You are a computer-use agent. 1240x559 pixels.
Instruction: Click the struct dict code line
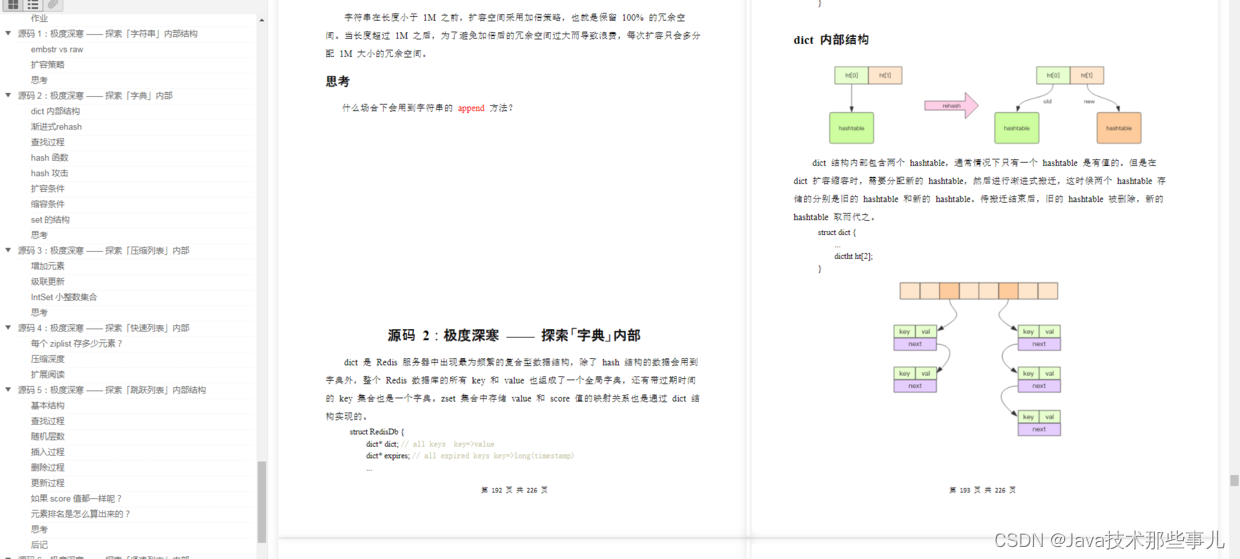[x=838, y=233]
